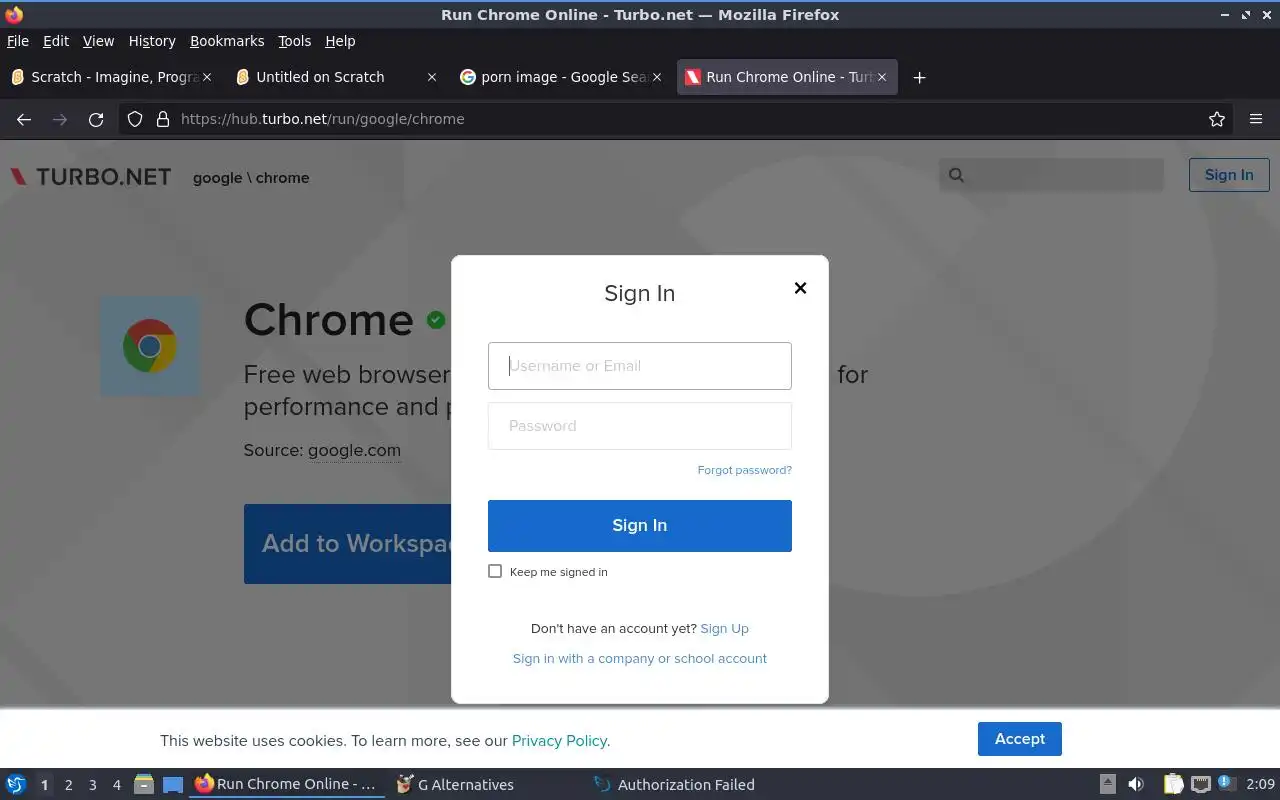1280x800 pixels.
Task: Close the Google Search tab
Action: 657,77
